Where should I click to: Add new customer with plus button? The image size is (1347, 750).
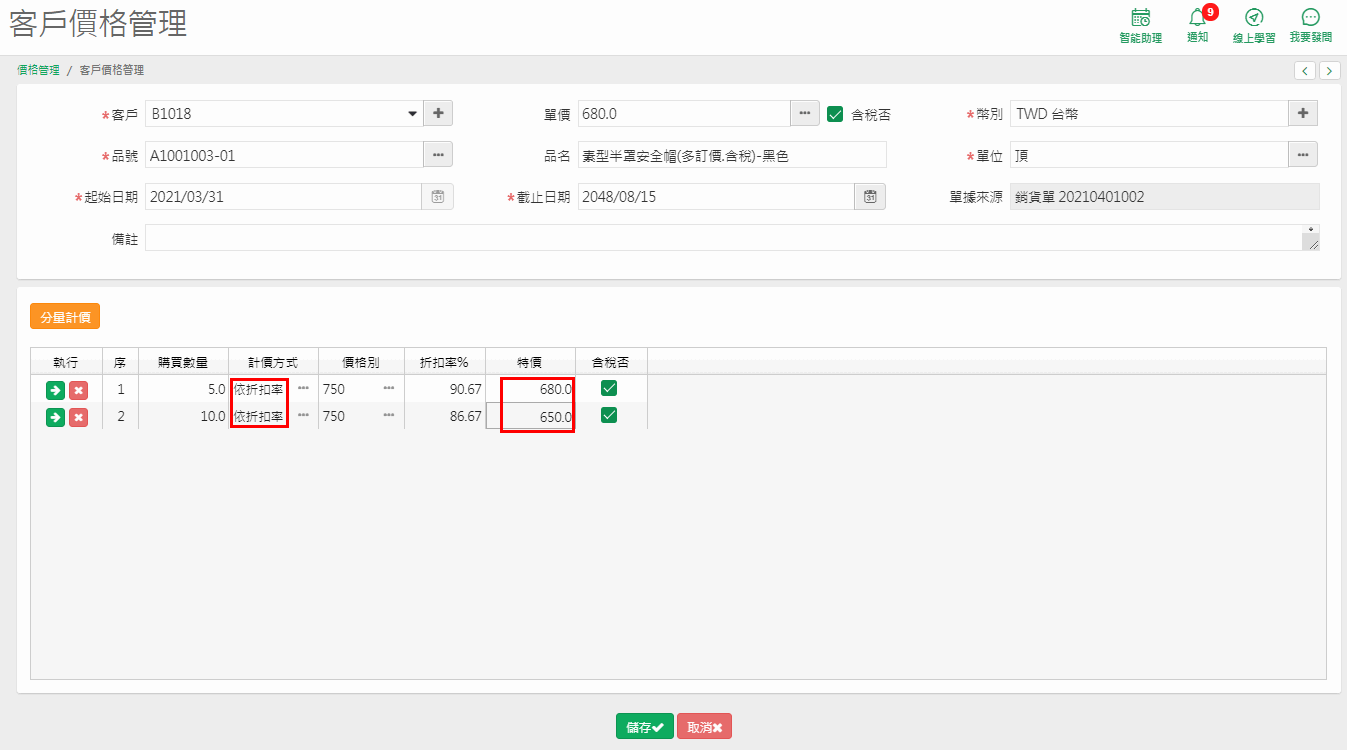pos(438,113)
